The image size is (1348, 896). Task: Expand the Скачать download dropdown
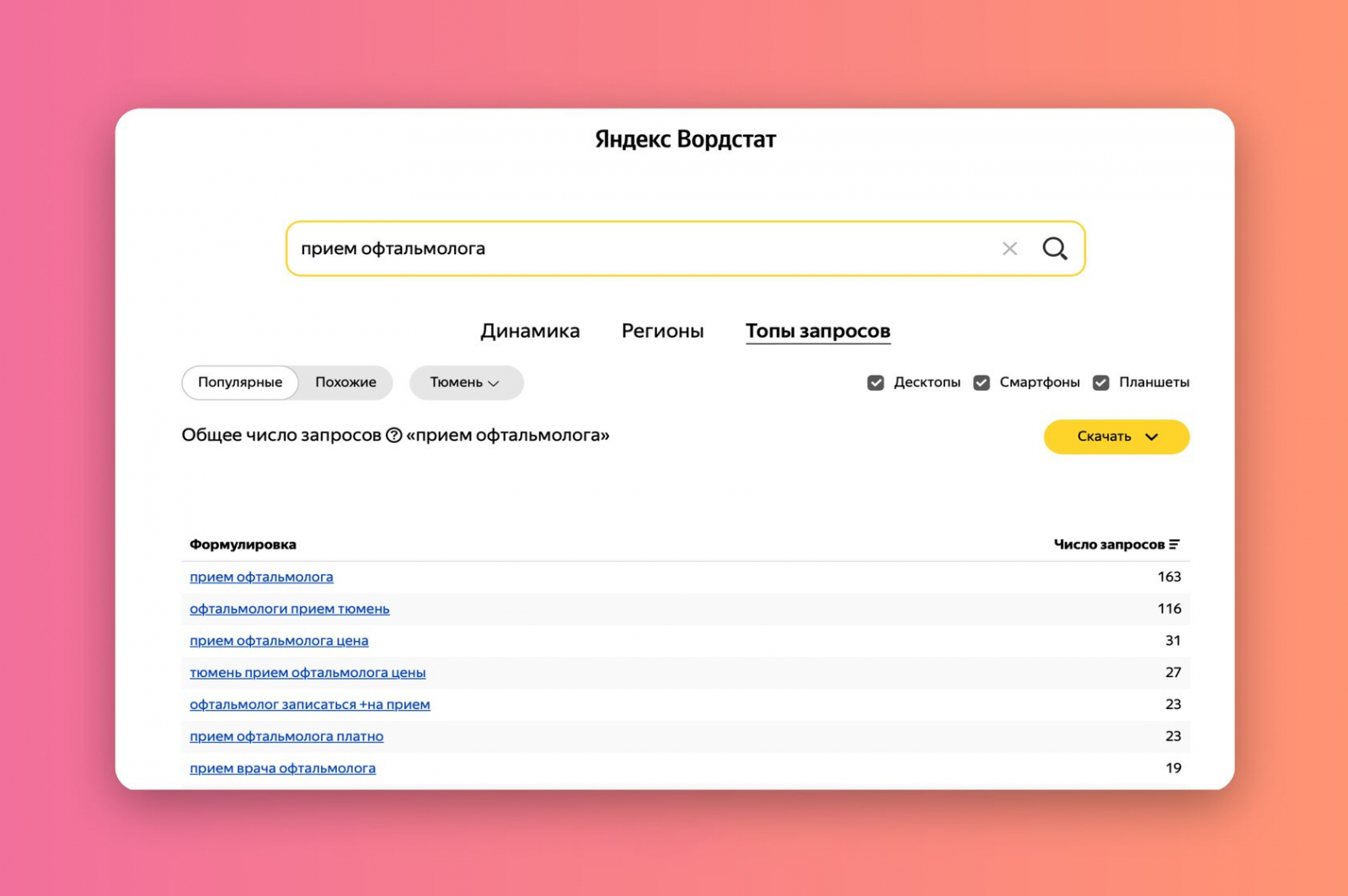point(1116,436)
